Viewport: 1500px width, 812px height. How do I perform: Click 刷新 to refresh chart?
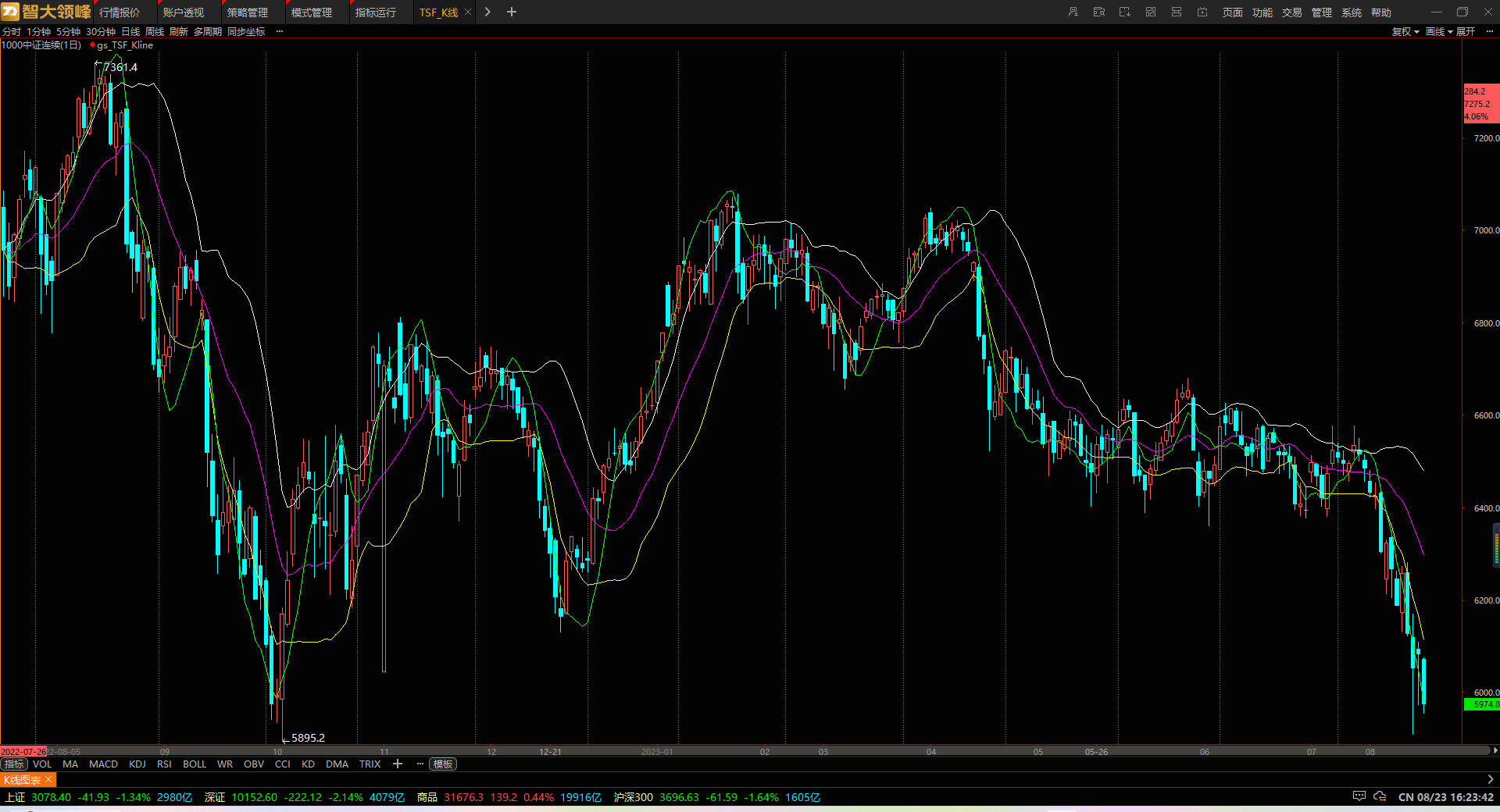(x=179, y=32)
